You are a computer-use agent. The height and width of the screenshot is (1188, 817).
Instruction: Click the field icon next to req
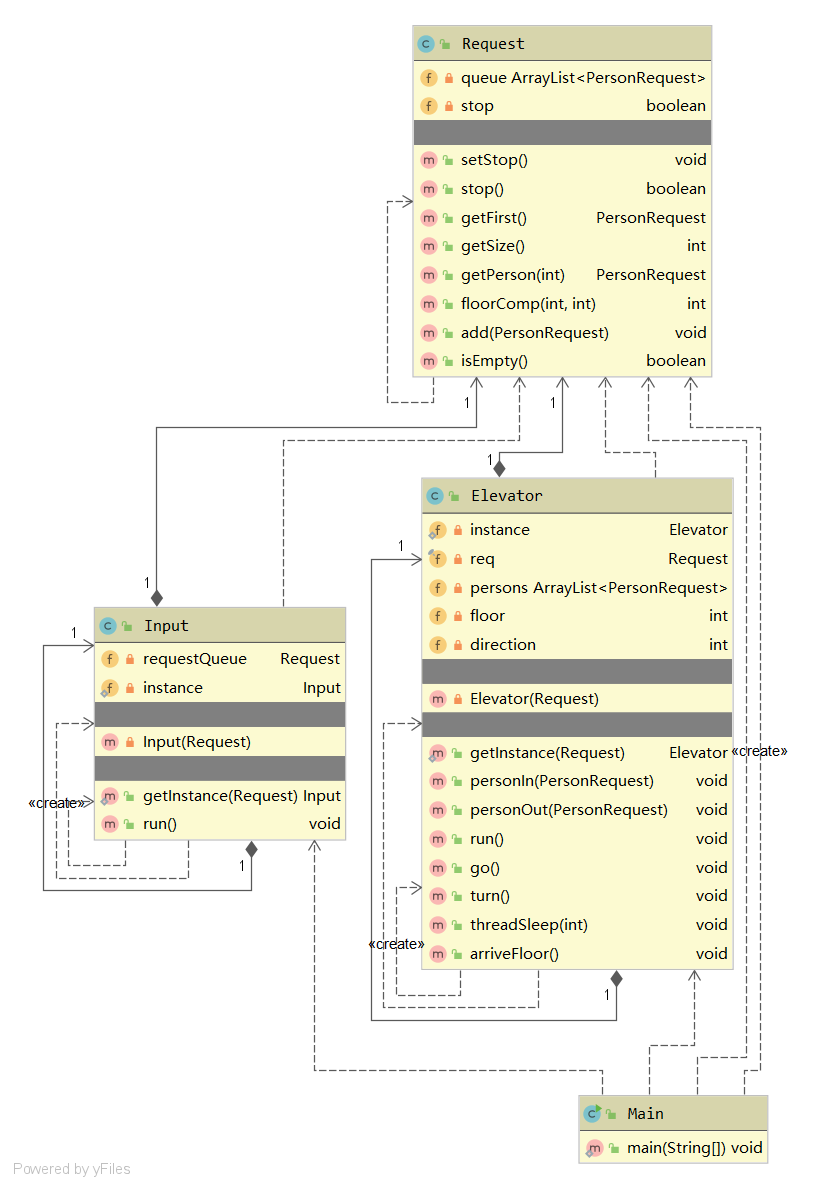click(x=437, y=559)
